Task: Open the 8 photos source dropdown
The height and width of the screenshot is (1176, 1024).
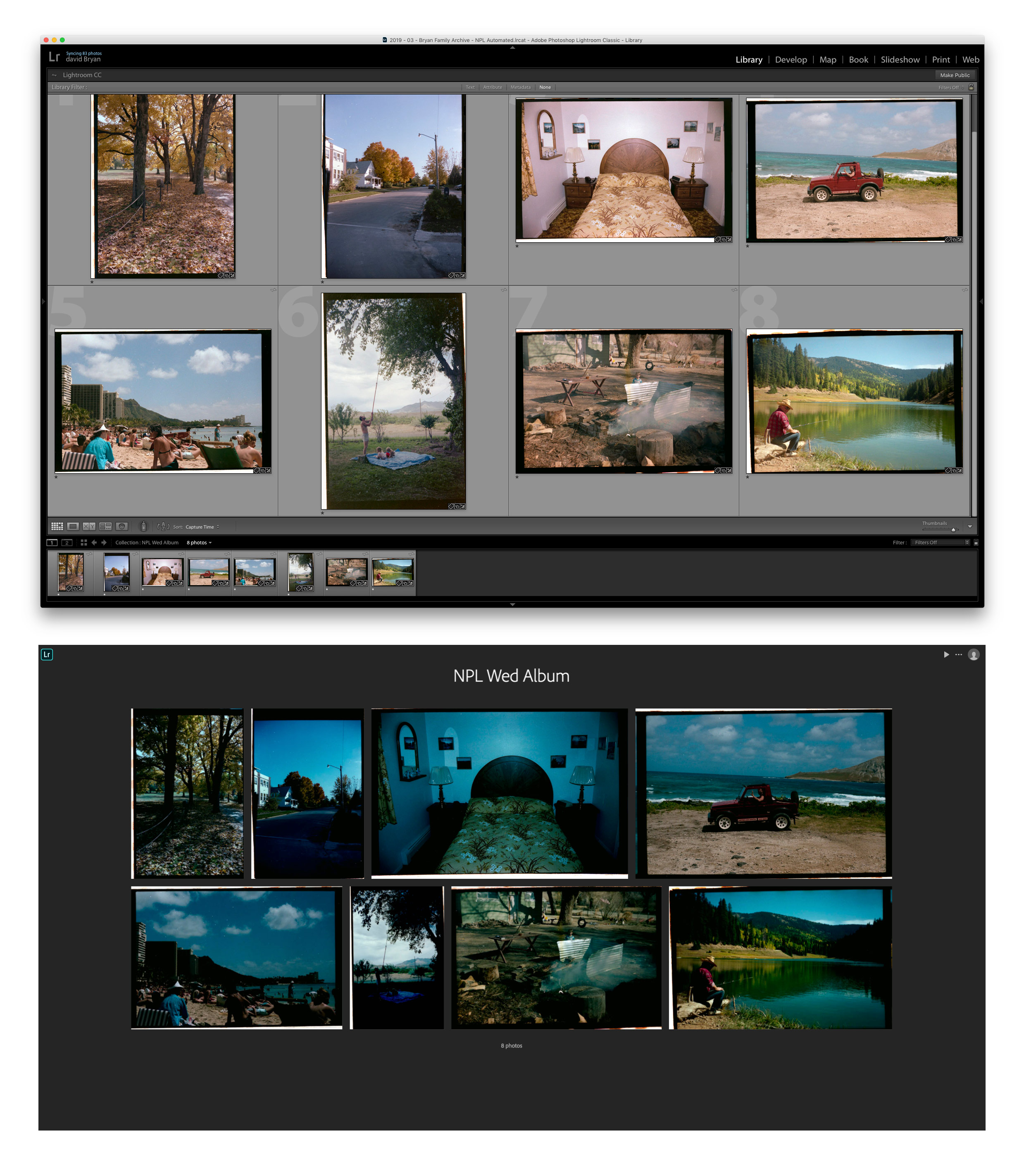Action: (199, 543)
